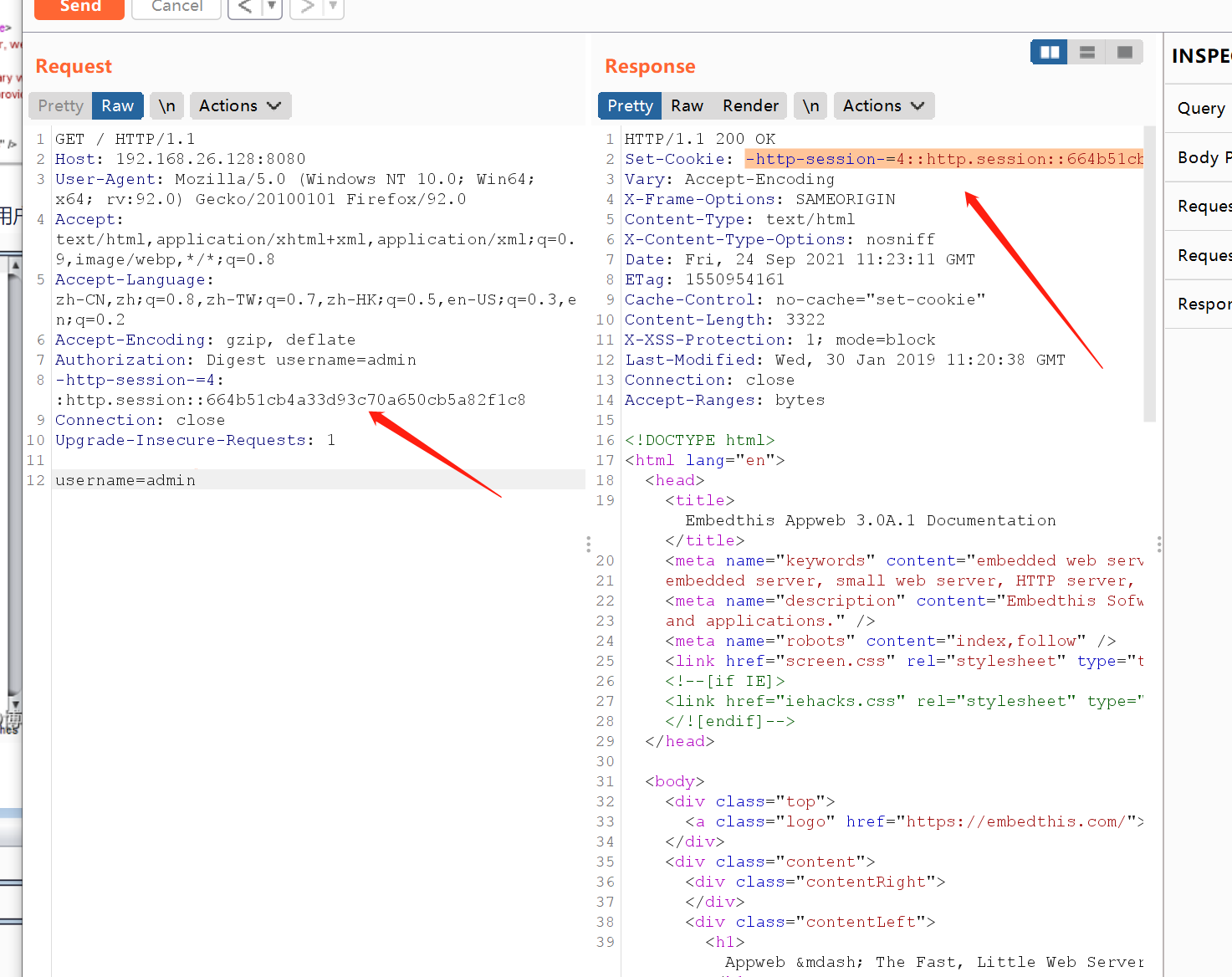
Task: Click the User-Agent header in request
Action: click(x=294, y=189)
